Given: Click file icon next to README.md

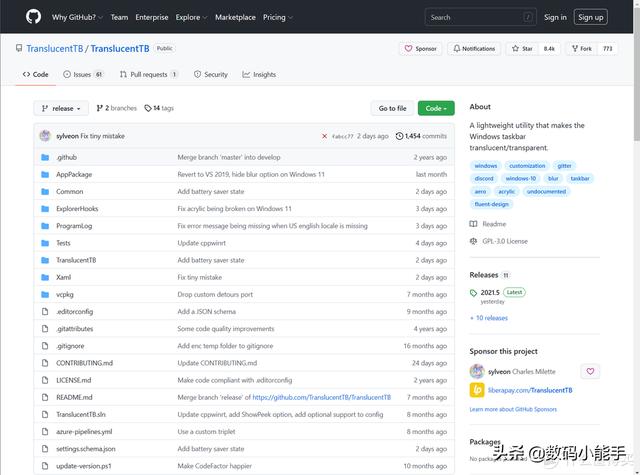Looking at the screenshot, I should [45, 397].
